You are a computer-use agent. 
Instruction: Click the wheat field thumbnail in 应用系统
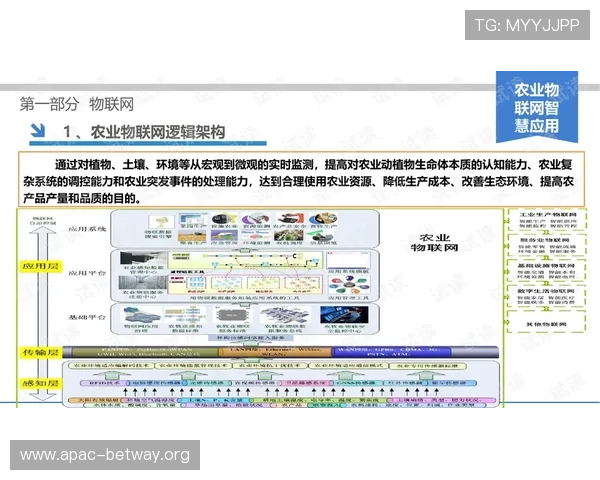pos(192,236)
